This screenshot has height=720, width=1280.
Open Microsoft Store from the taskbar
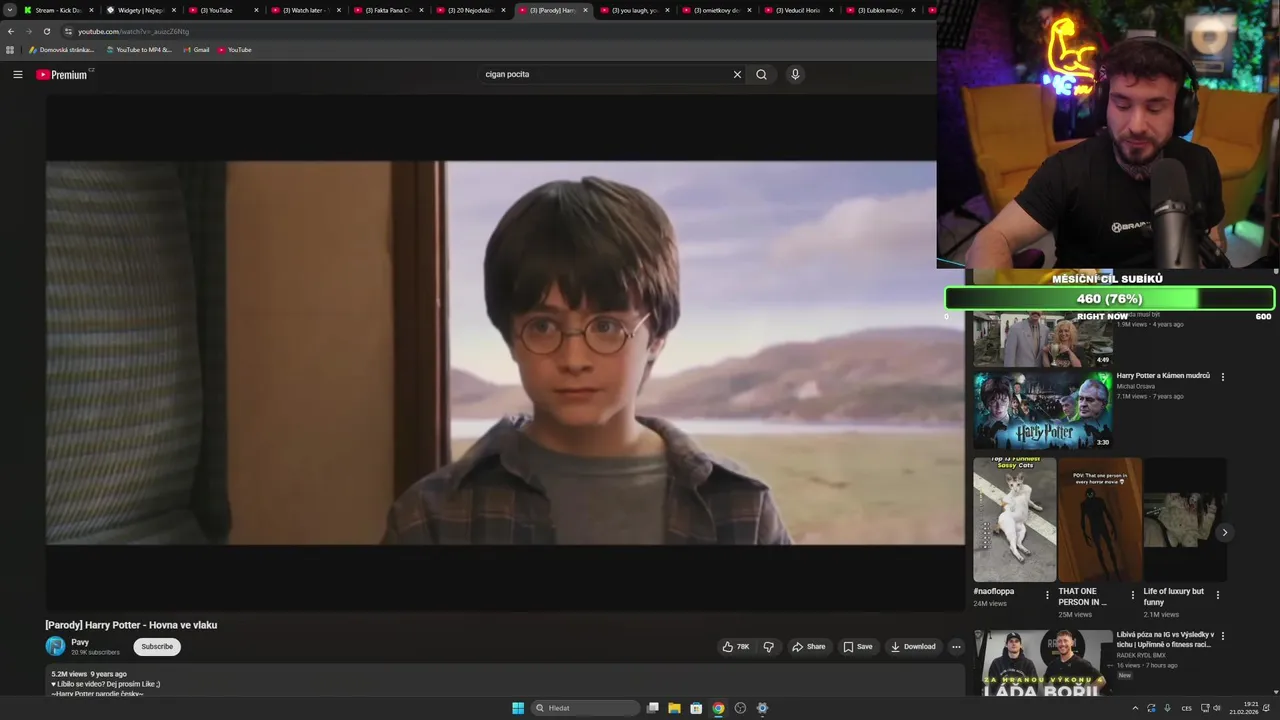(697, 708)
